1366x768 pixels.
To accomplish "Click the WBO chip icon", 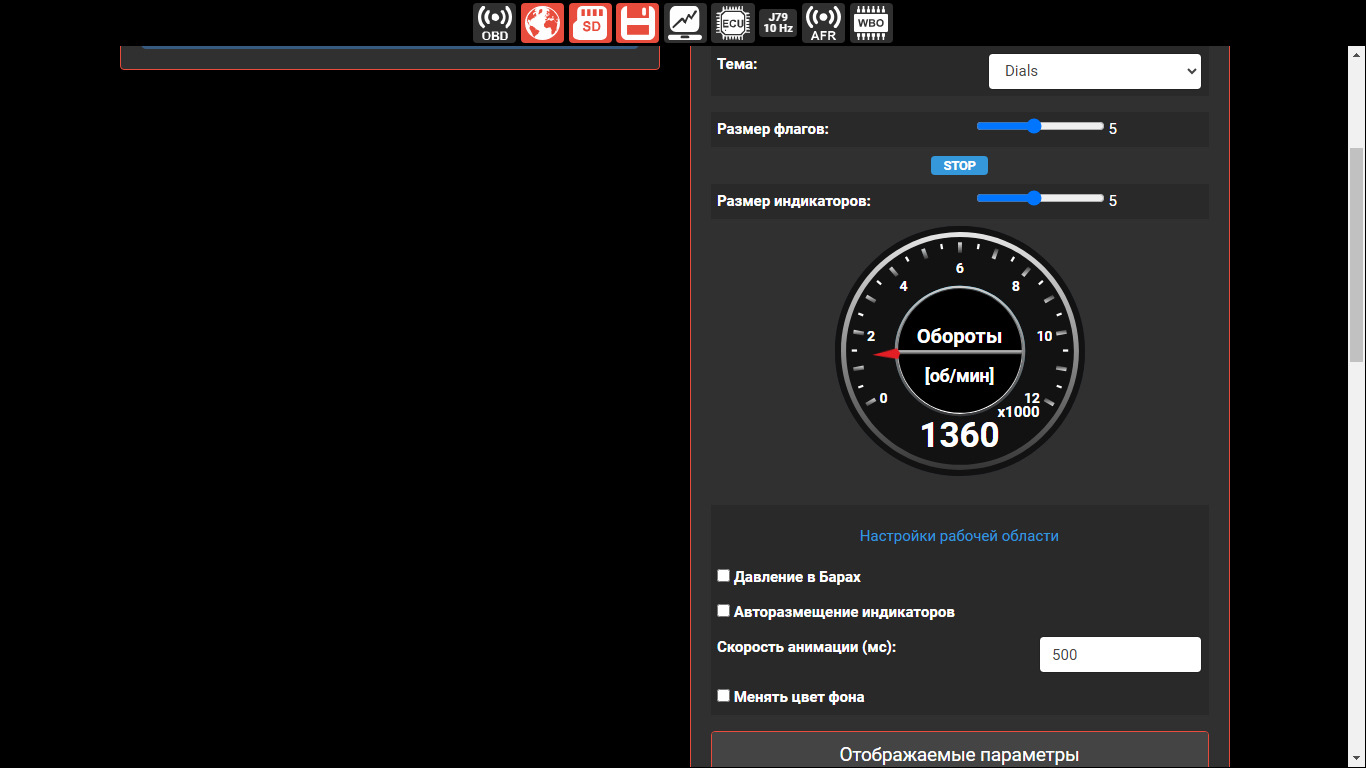I will pyautogui.click(x=871, y=23).
